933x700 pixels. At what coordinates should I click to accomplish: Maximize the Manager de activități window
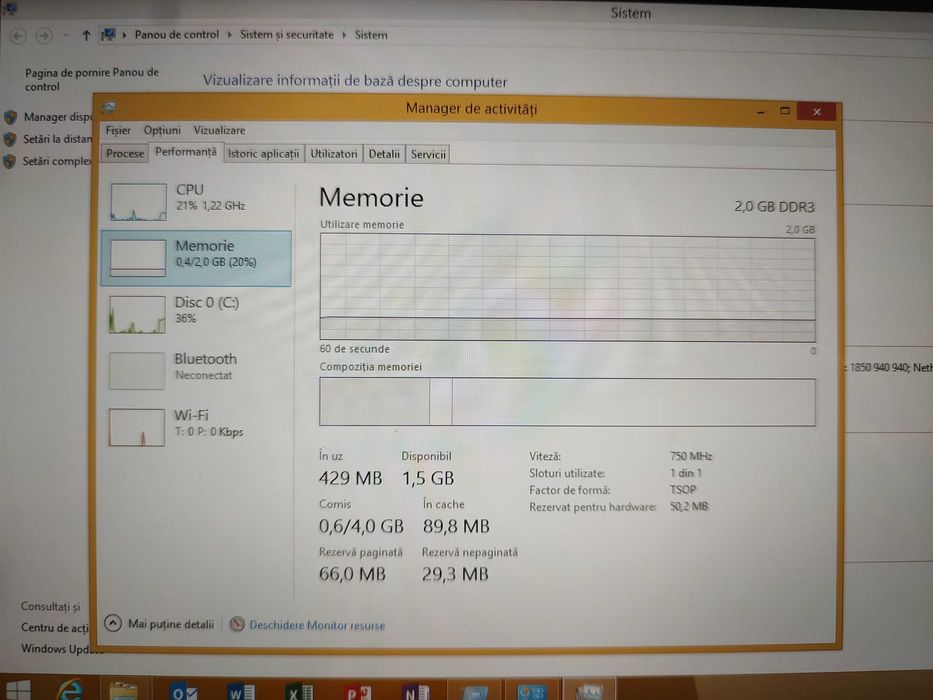[785, 111]
